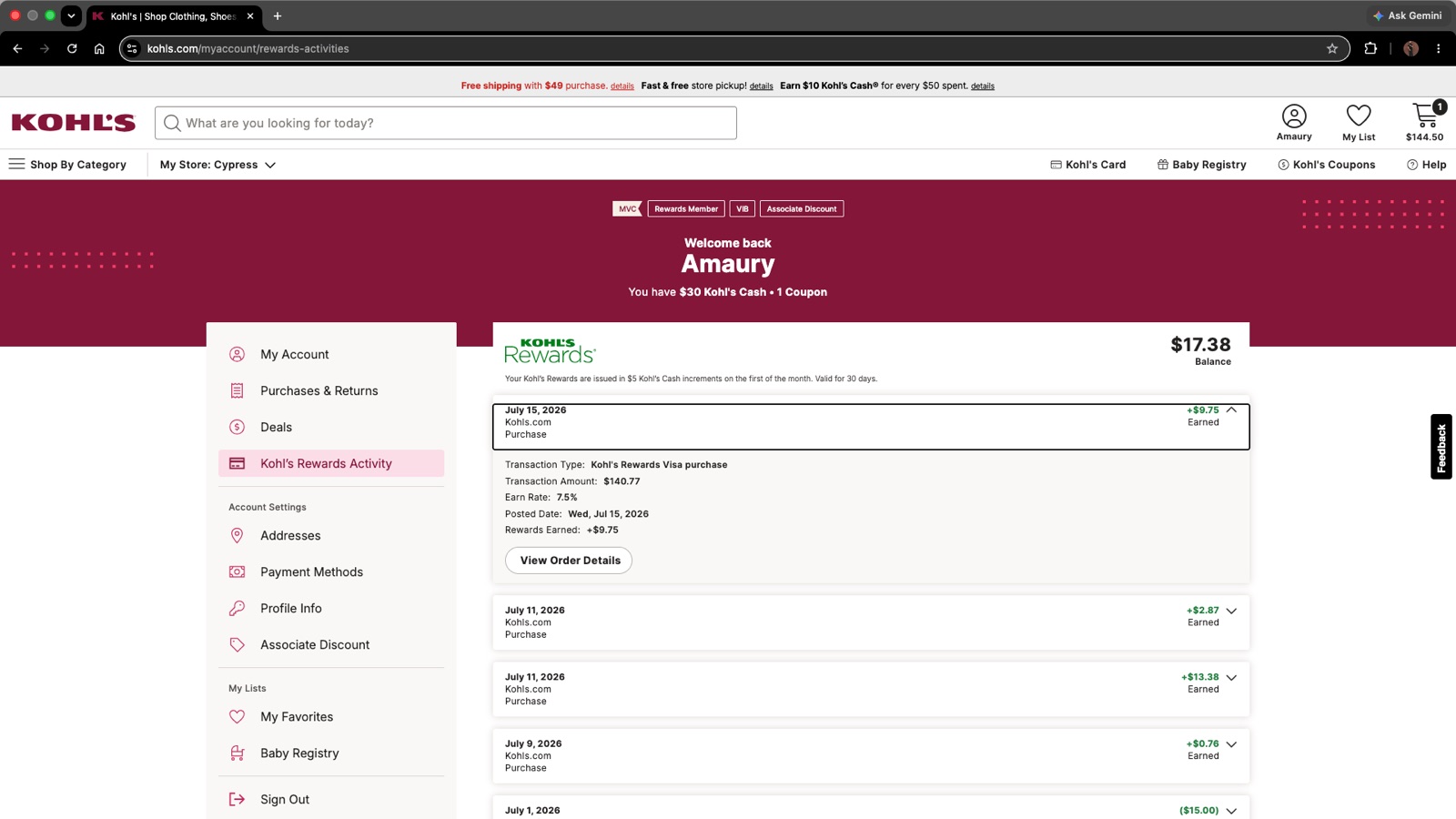The width and height of the screenshot is (1456, 819).
Task: Click the Kohl's logo
Action: click(74, 123)
